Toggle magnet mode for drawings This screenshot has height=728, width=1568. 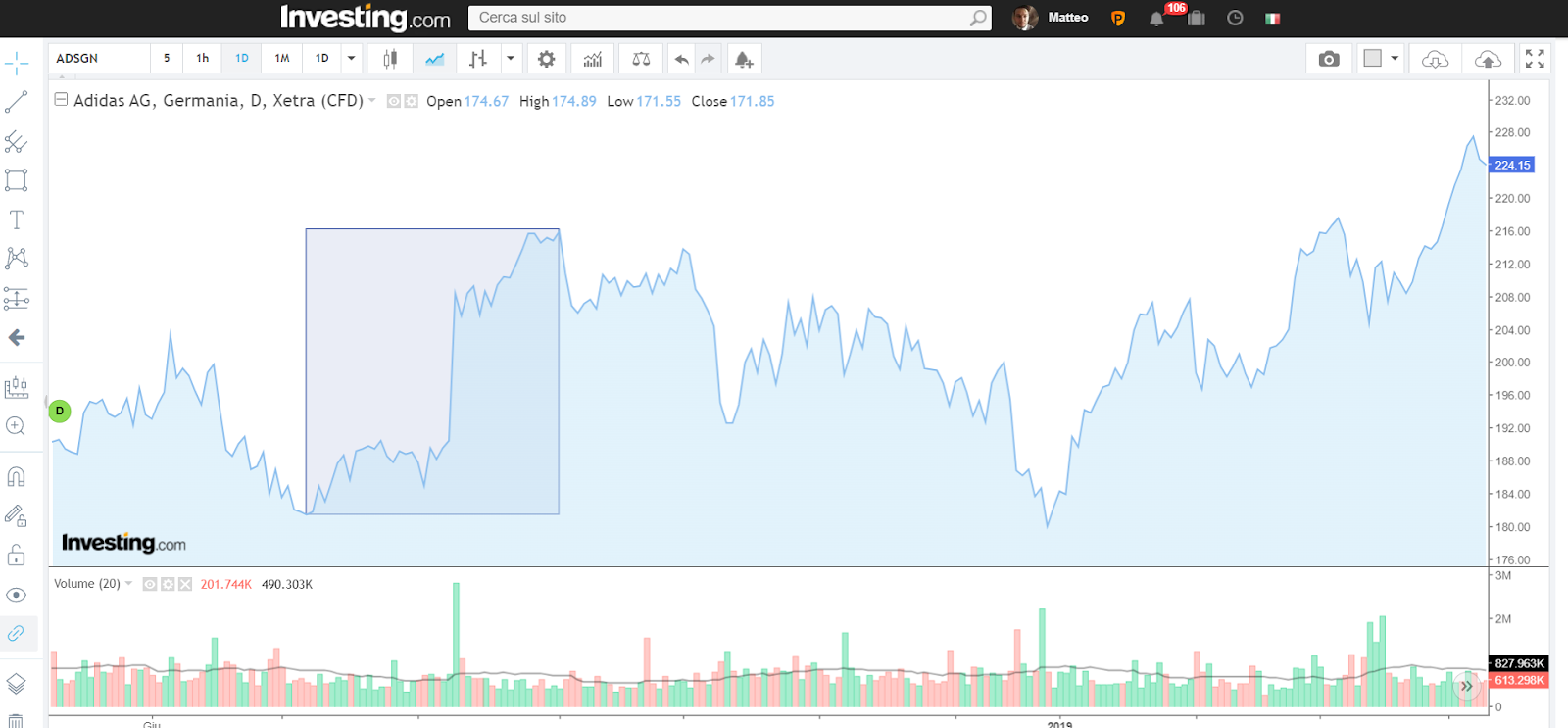click(x=17, y=477)
